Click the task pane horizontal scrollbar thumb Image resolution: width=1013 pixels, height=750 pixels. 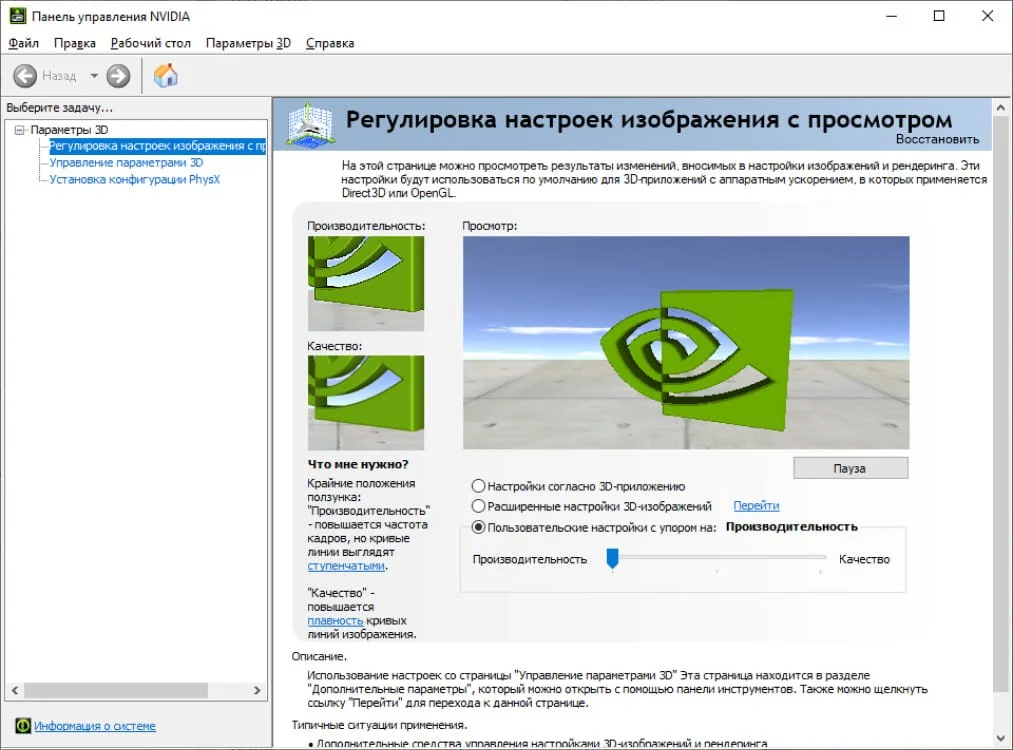tap(116, 691)
